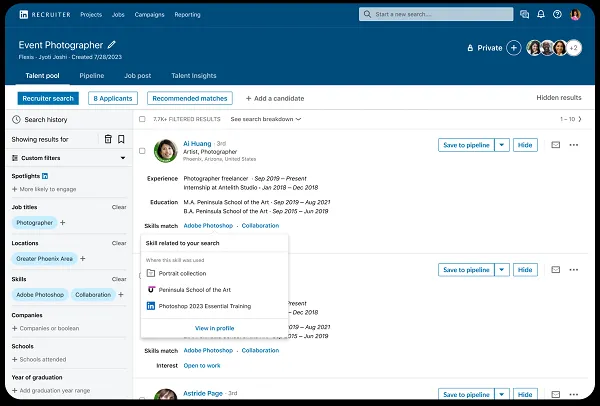The image size is (600, 406).
Task: Add Companies or boolean filter
Action: (x=46, y=328)
